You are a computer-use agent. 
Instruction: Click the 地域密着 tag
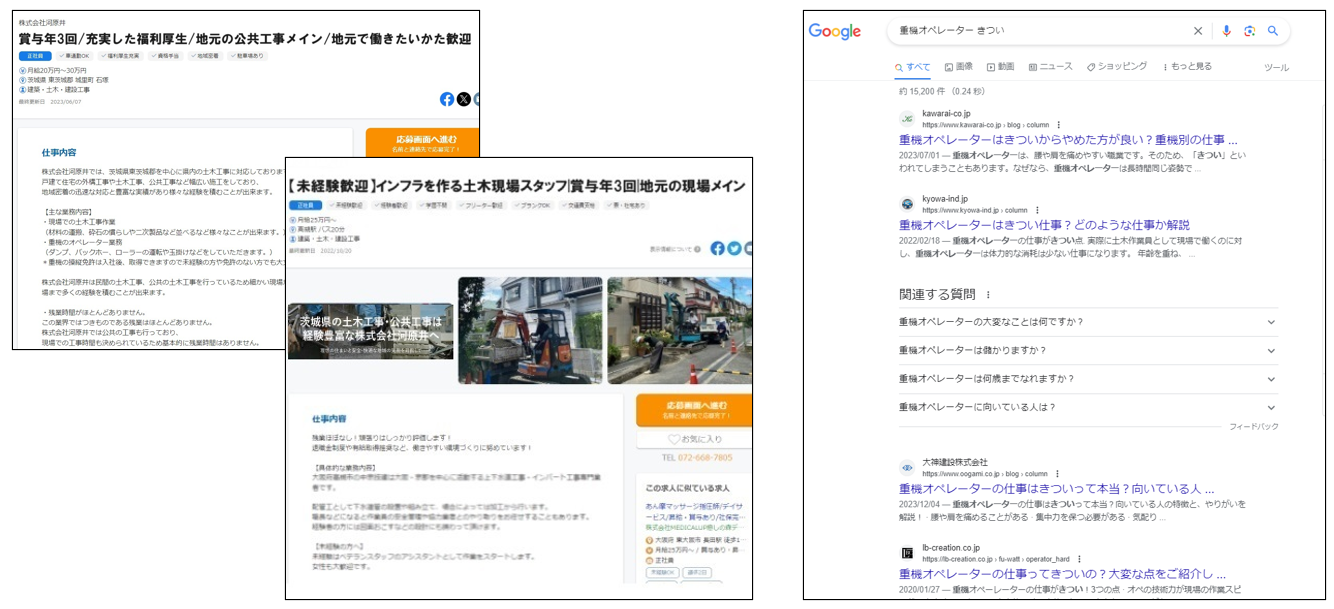[206, 57]
